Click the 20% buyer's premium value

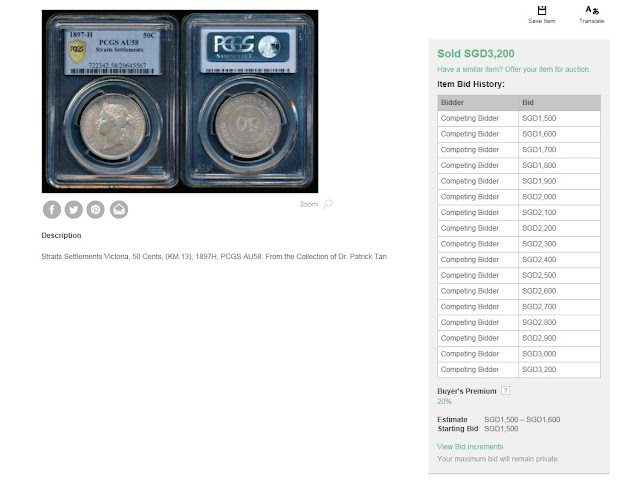click(x=444, y=401)
